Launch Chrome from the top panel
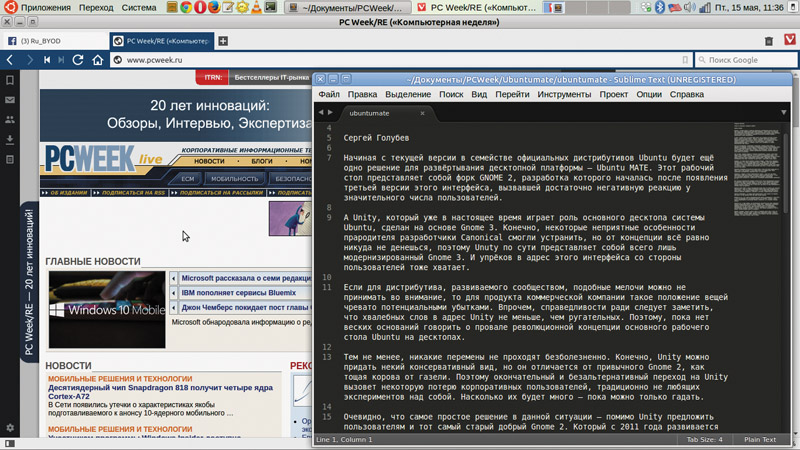 pos(186,7)
